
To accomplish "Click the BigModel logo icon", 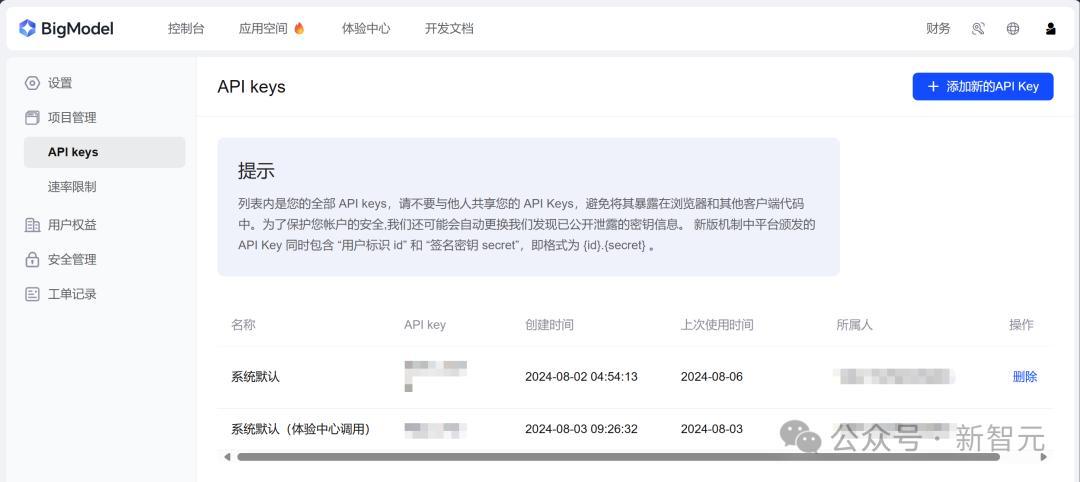I will point(27,28).
